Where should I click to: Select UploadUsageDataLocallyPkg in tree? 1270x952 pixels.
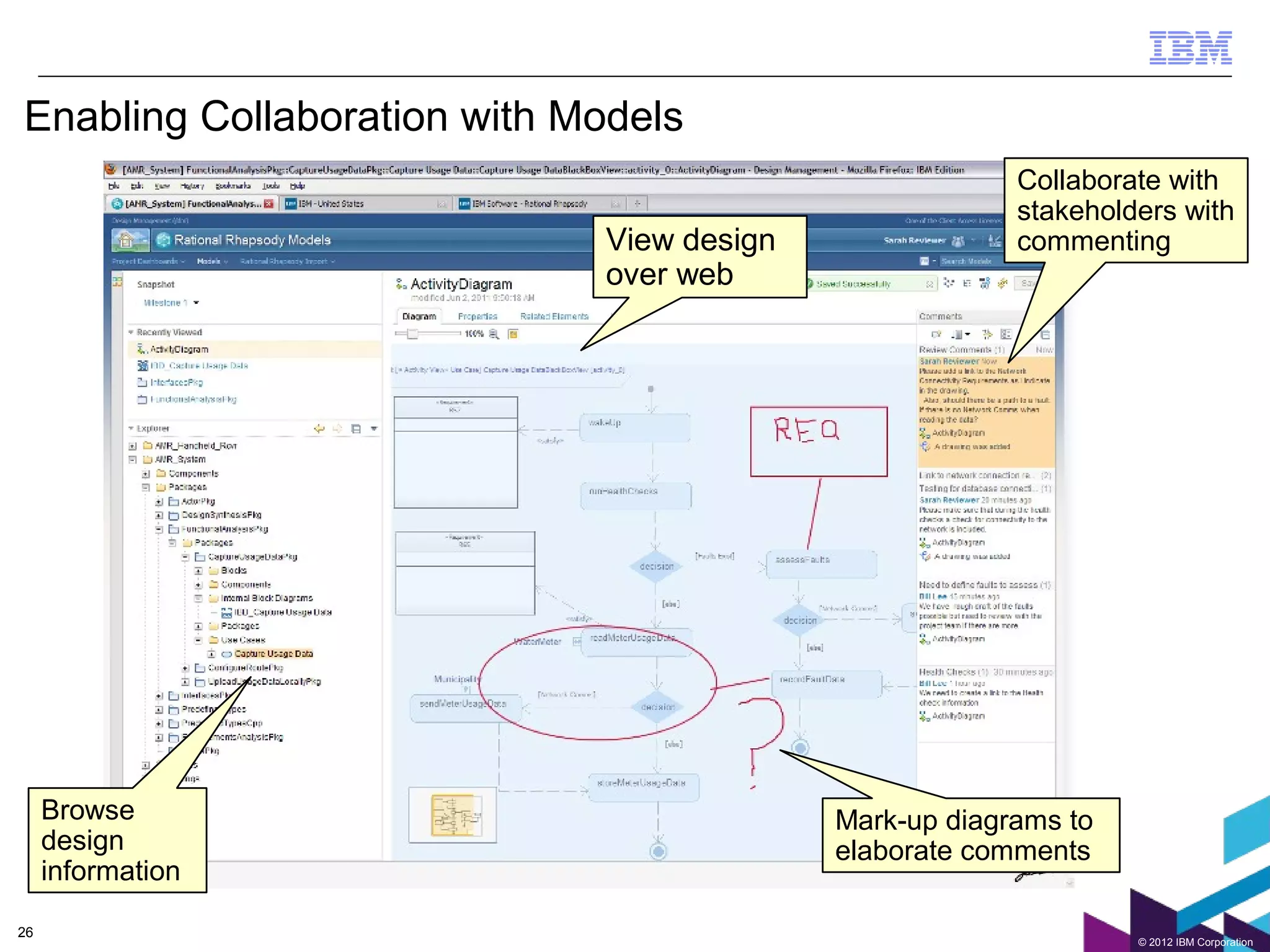tap(264, 682)
